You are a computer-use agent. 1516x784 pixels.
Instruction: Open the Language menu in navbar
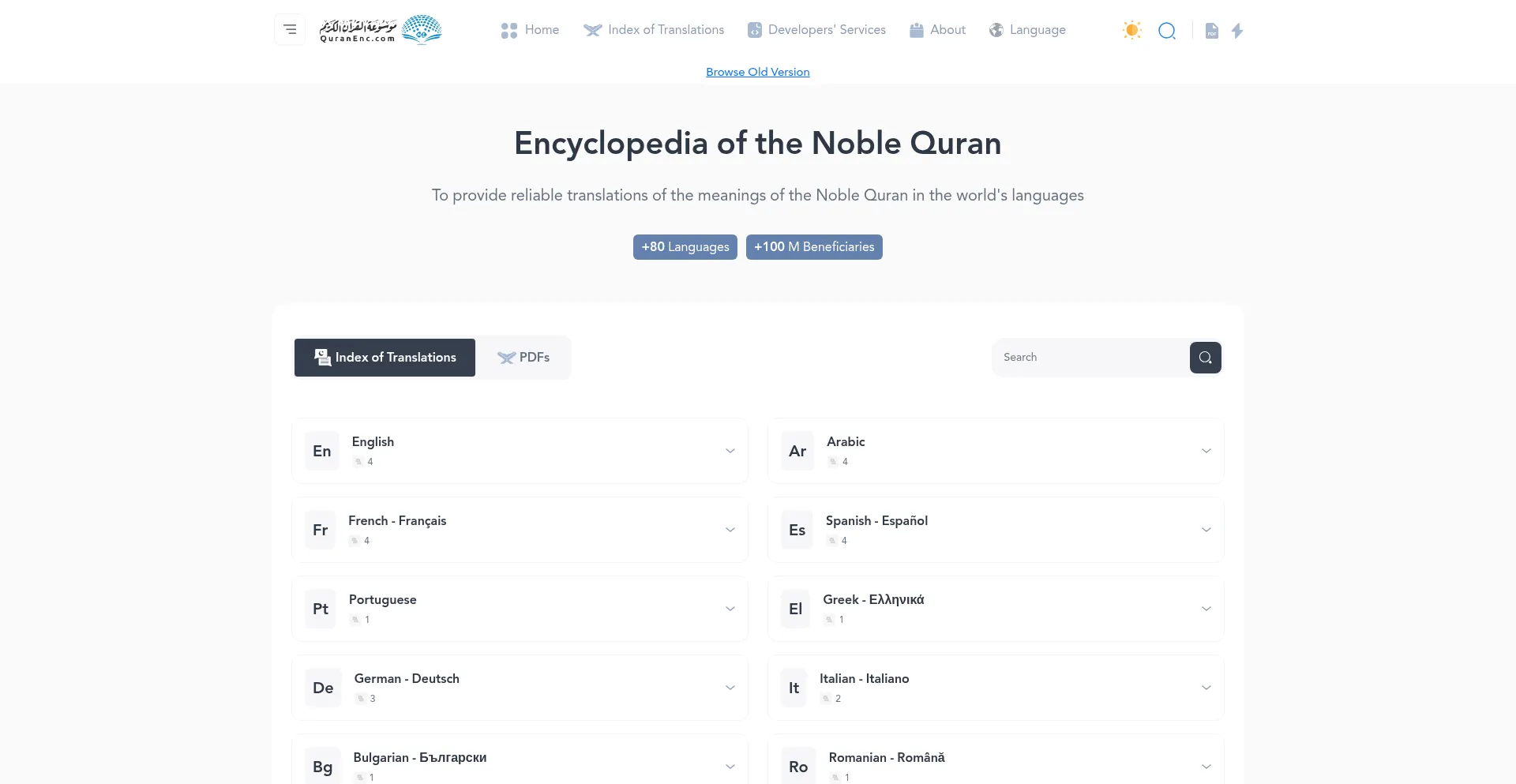click(1027, 30)
